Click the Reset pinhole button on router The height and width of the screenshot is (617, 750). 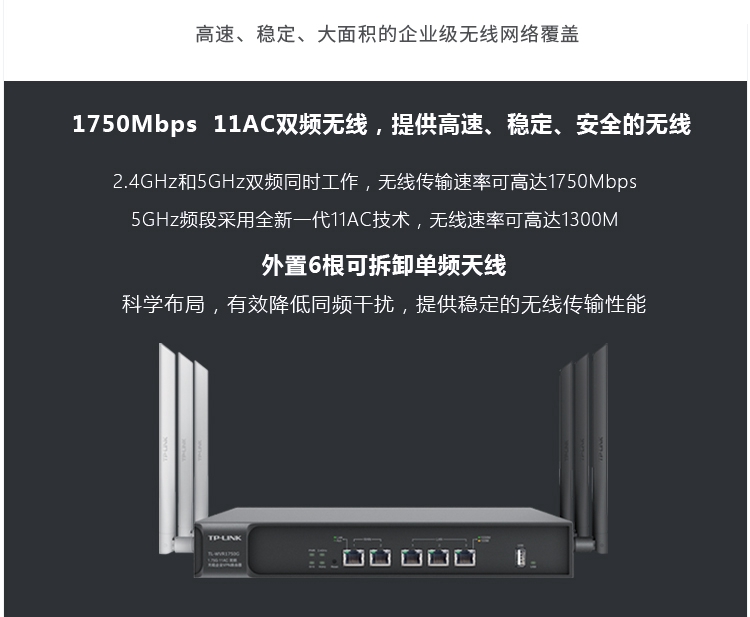[334, 562]
